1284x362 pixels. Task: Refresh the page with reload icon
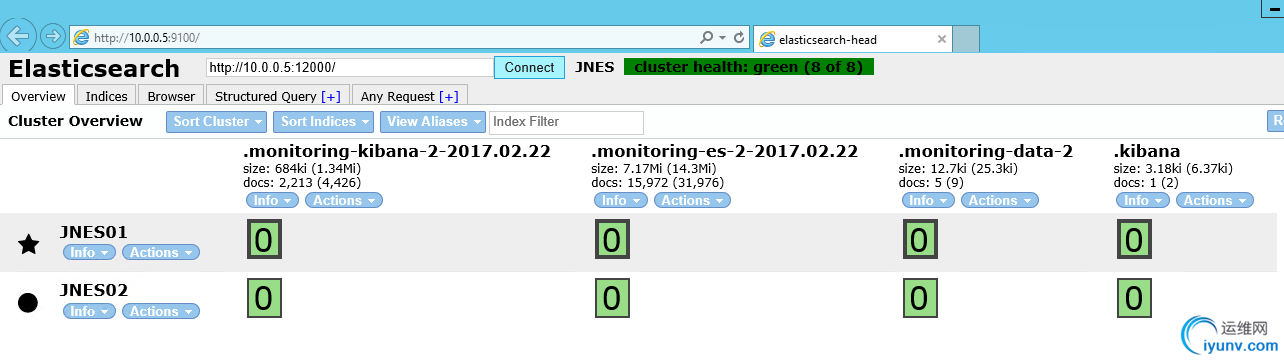coord(739,37)
